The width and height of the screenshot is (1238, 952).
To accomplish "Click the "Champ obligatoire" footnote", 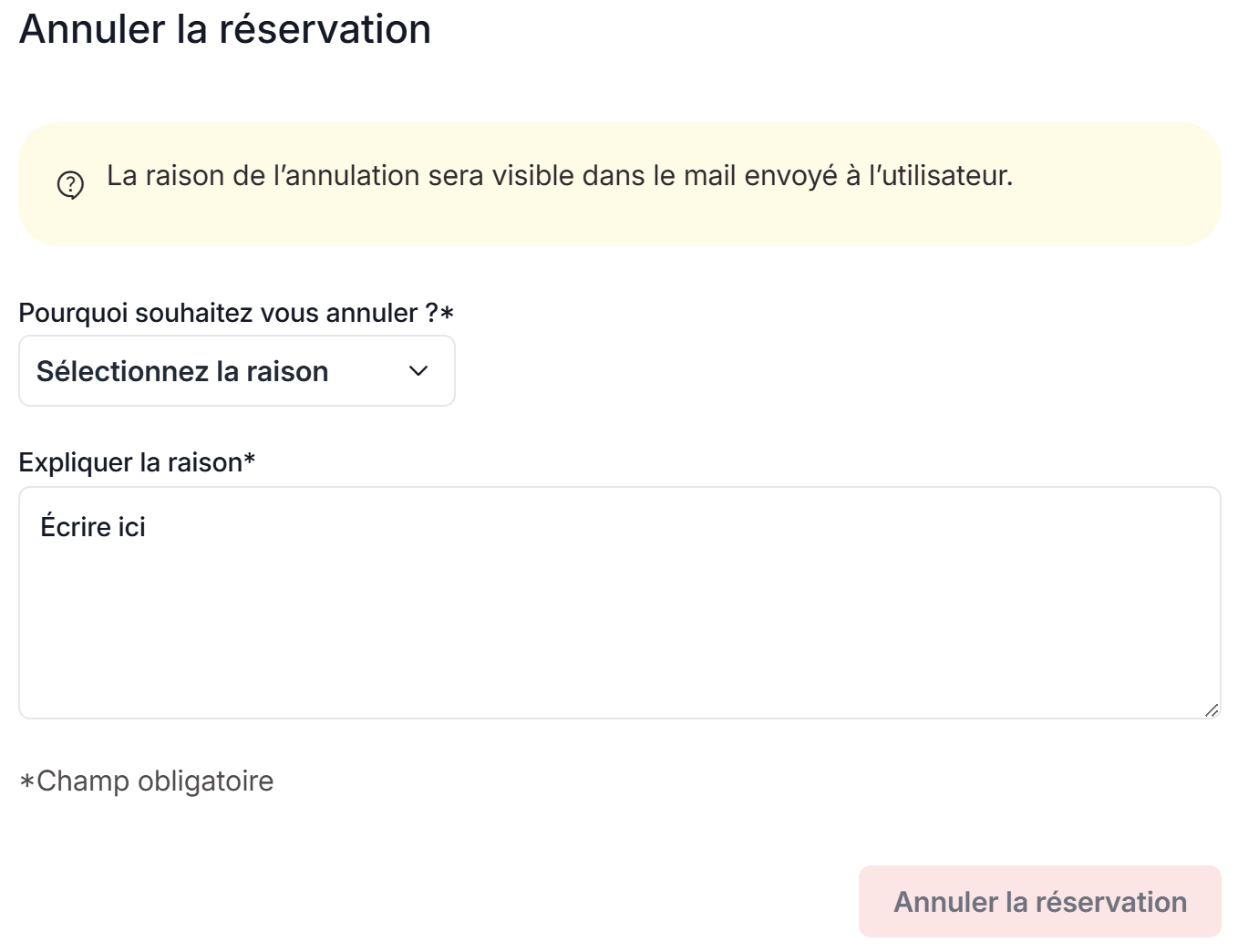I will (x=154, y=781).
